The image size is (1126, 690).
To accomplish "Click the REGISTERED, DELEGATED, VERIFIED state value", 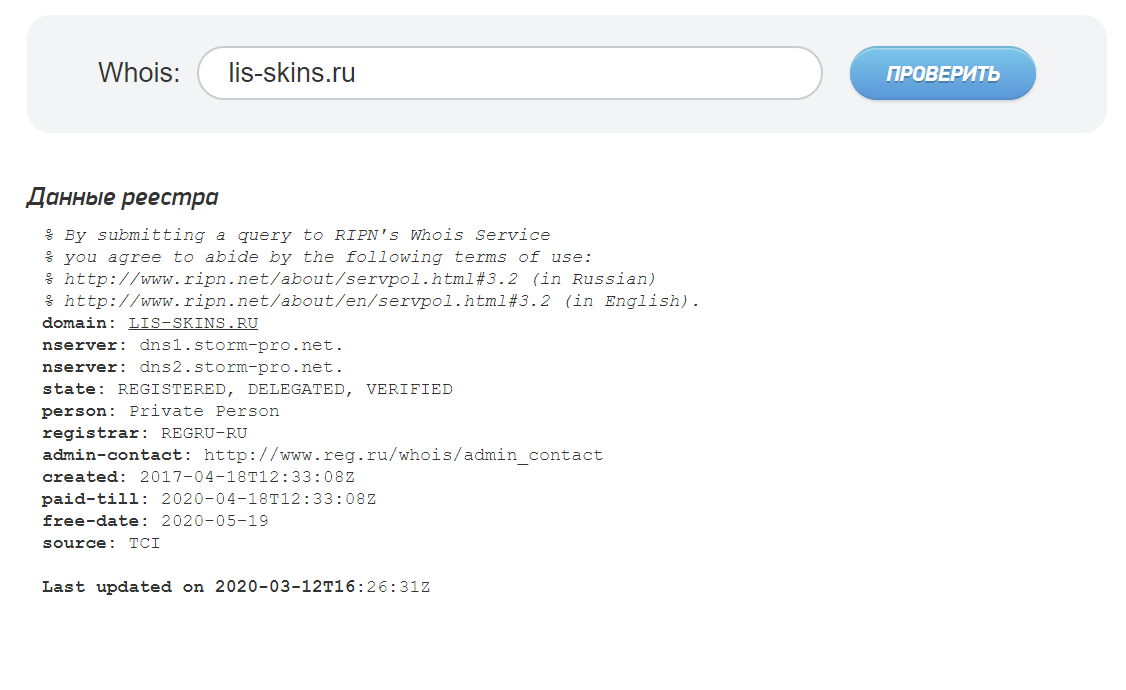I will coord(285,389).
